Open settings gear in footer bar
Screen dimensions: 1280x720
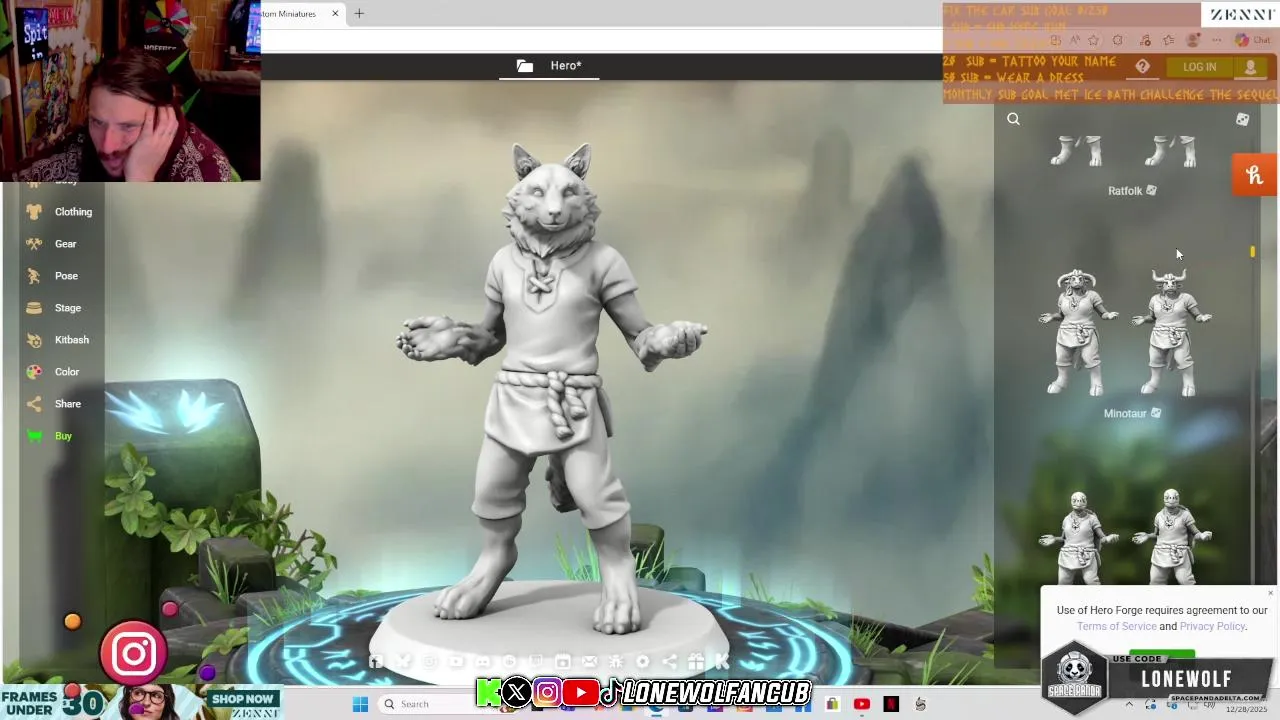[x=642, y=662]
